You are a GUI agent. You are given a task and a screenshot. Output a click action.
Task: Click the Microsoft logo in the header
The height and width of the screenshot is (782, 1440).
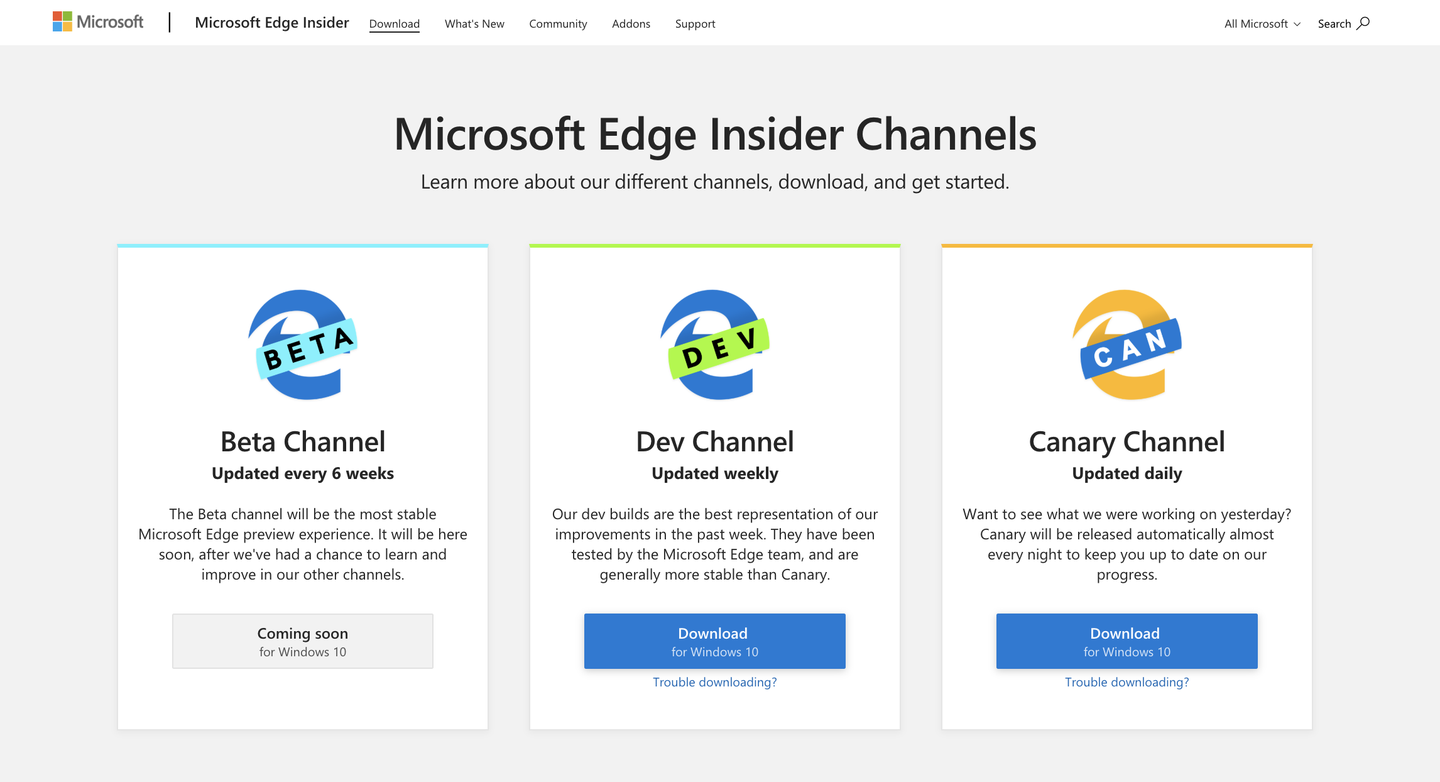[x=98, y=22]
